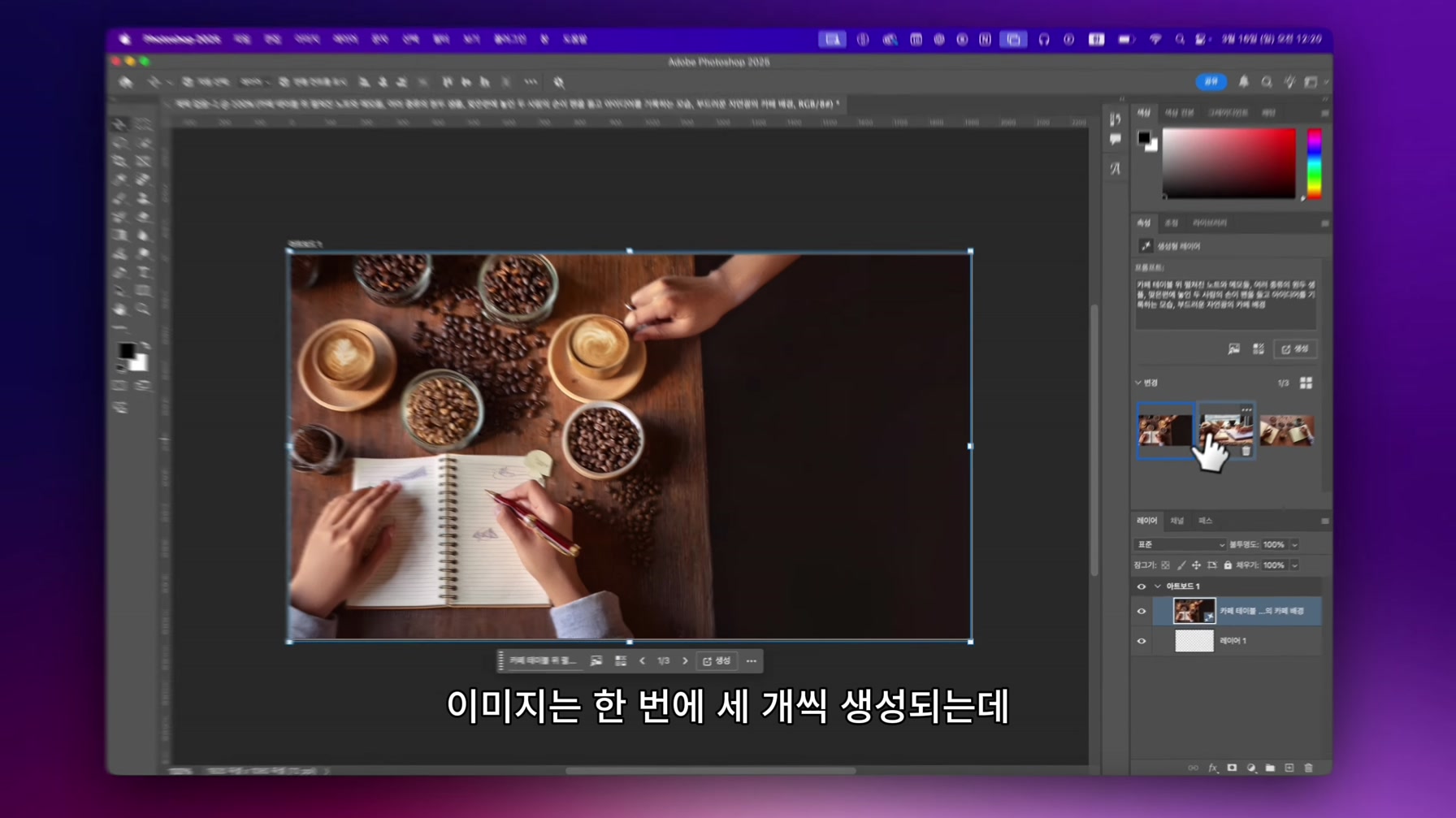The width and height of the screenshot is (1456, 818).
Task: Toggle lock all padlock icon
Action: (x=1228, y=565)
